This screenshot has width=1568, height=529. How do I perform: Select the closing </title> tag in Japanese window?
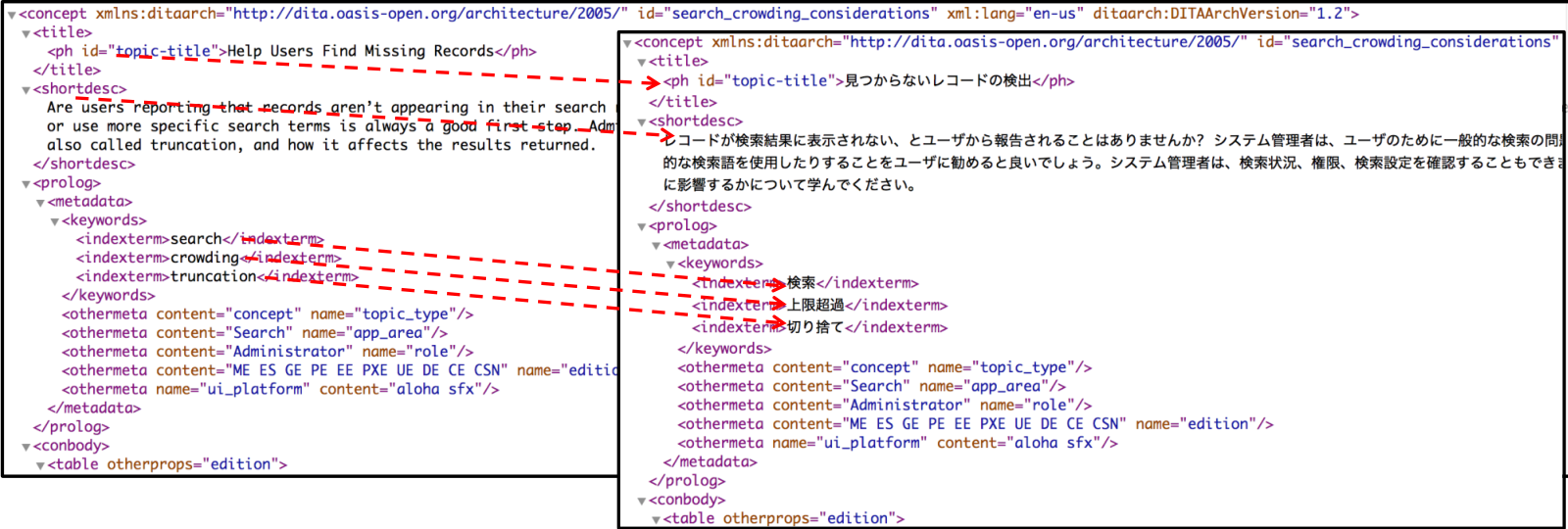[x=683, y=102]
